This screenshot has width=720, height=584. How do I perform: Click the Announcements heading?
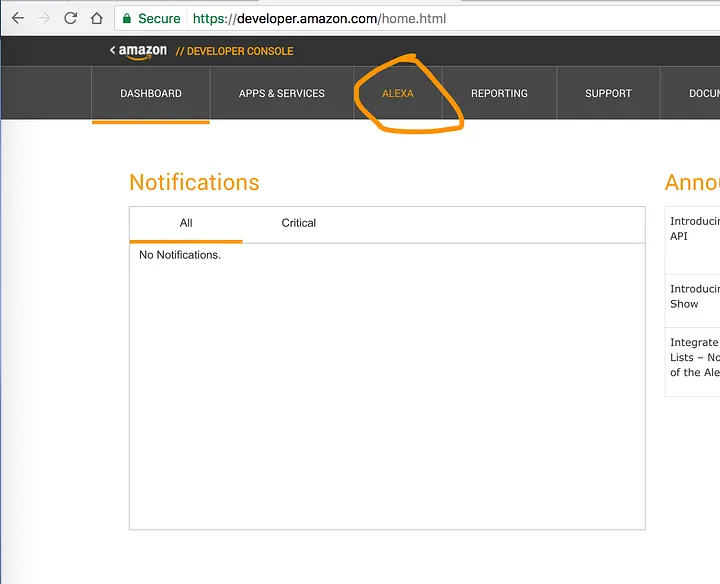click(x=692, y=182)
